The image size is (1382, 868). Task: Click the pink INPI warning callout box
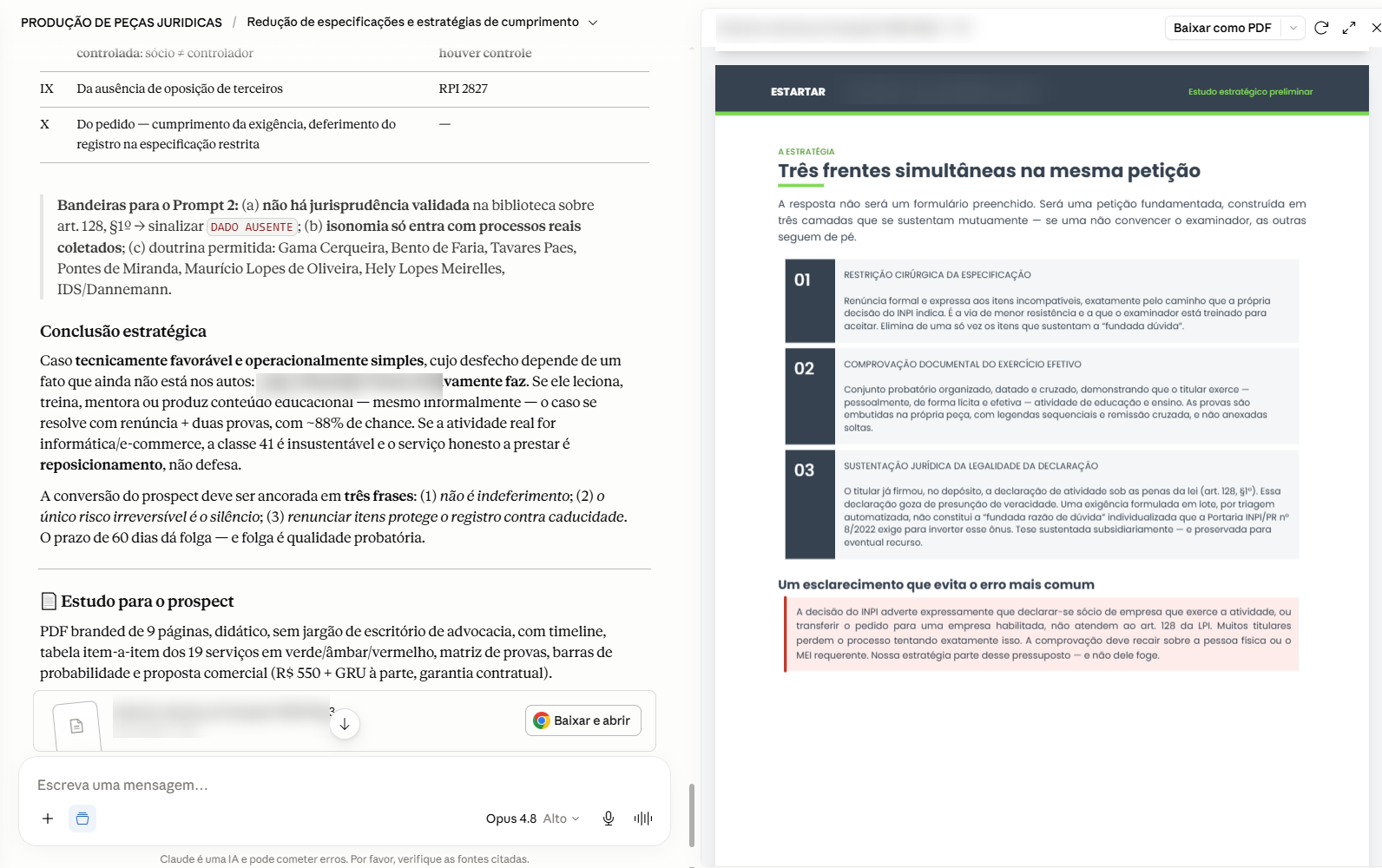1041,634
